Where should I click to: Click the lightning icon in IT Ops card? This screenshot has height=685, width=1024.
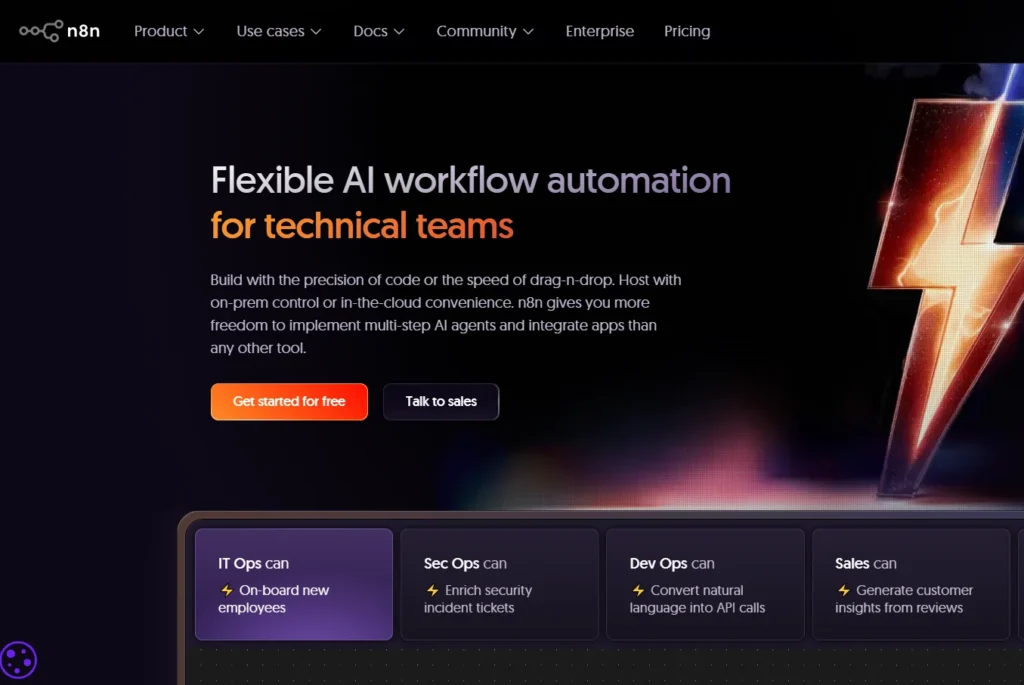click(227, 591)
